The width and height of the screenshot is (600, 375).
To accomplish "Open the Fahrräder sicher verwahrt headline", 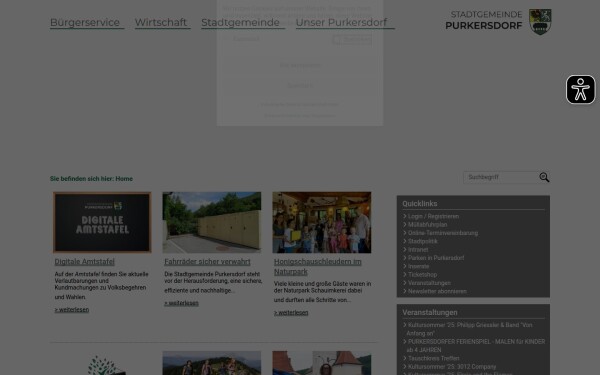I will (207, 262).
